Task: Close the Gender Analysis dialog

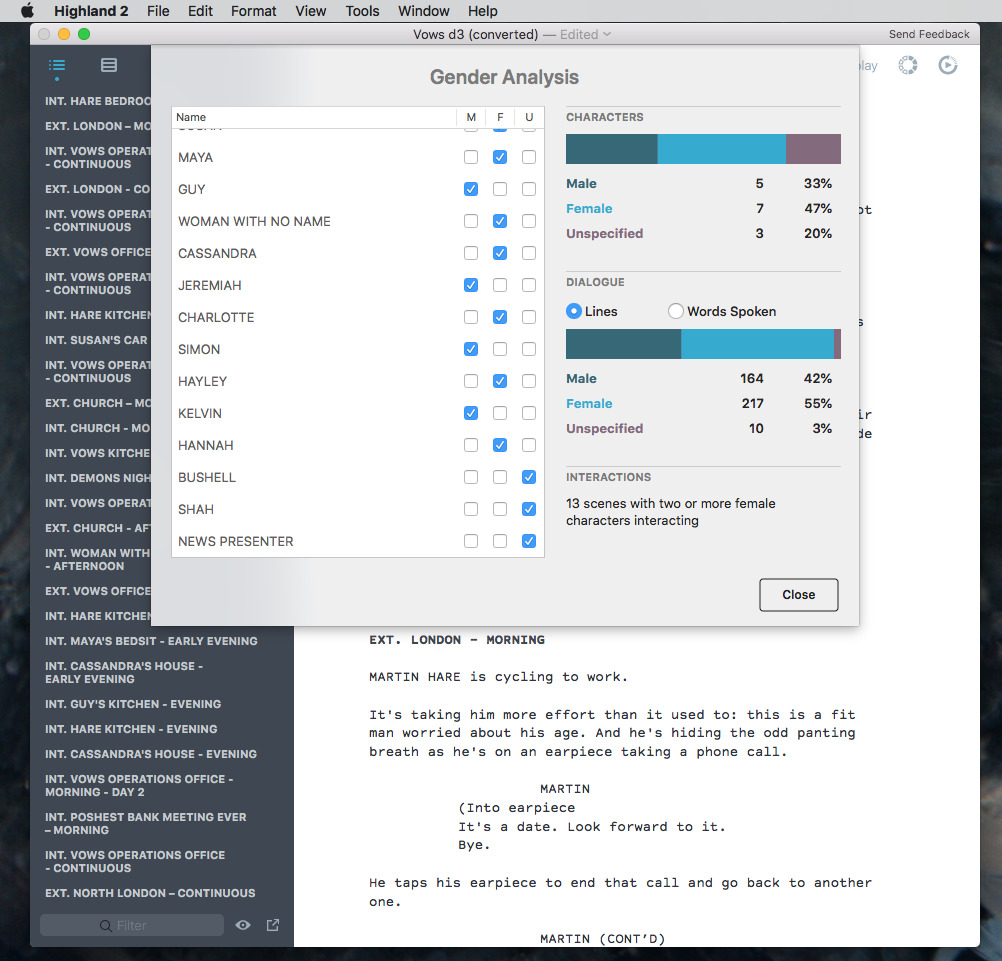Action: coord(799,595)
